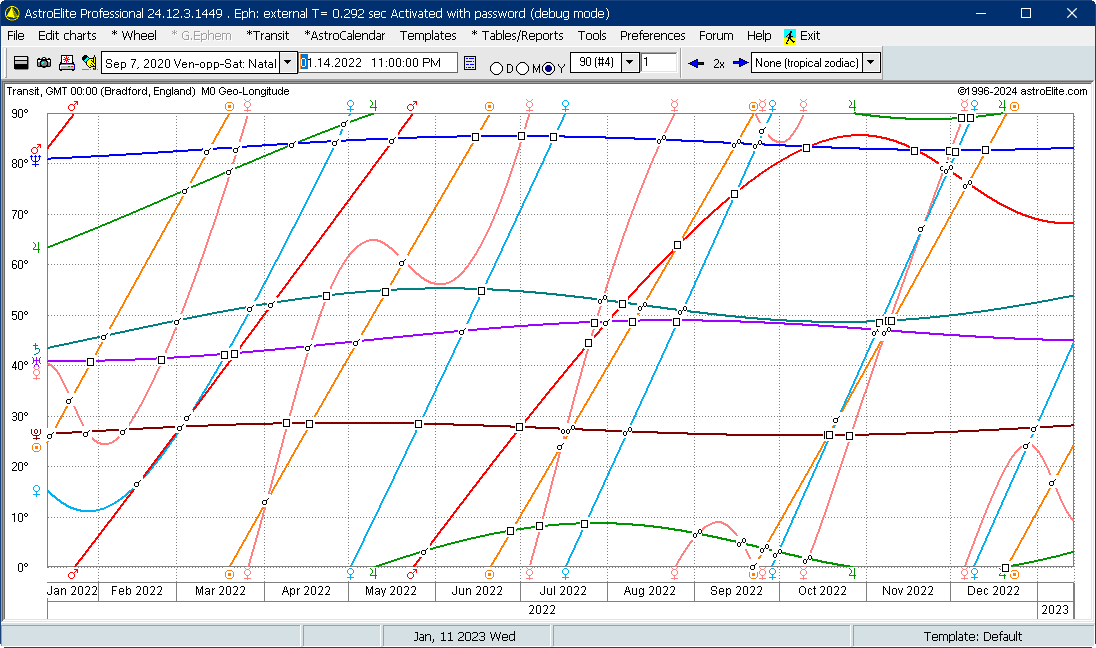Click the date and time input field
1096x648 pixels.
378,62
